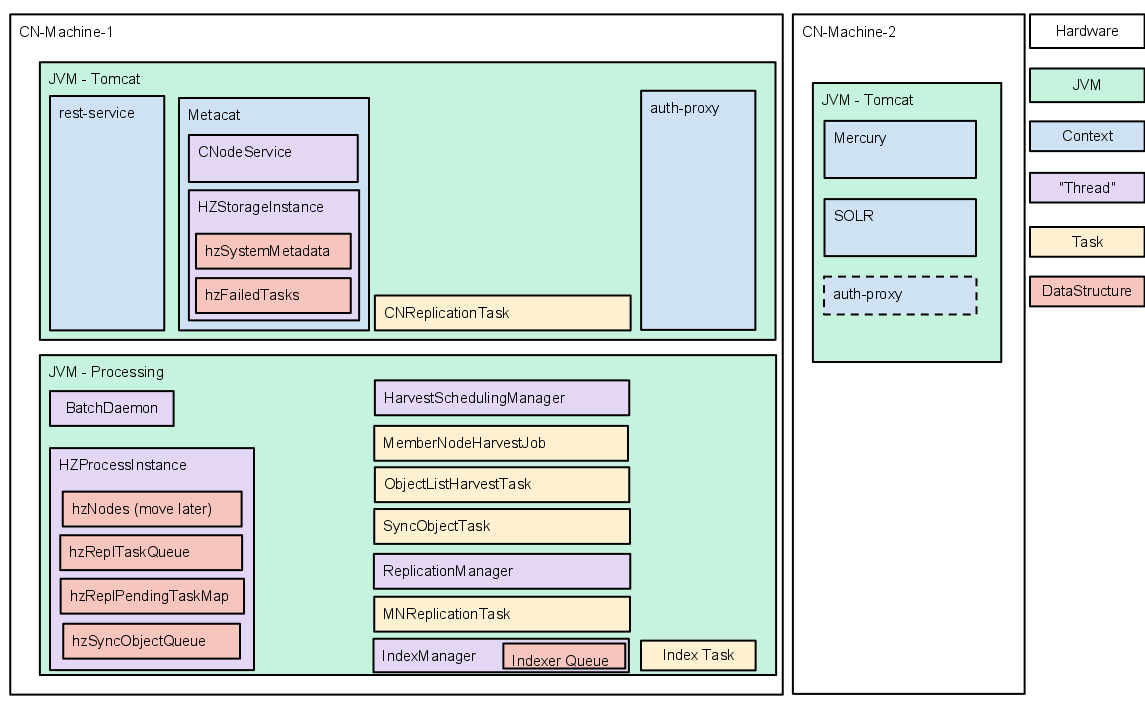
Task: Click the SyncObjectTask box
Action: (501, 526)
